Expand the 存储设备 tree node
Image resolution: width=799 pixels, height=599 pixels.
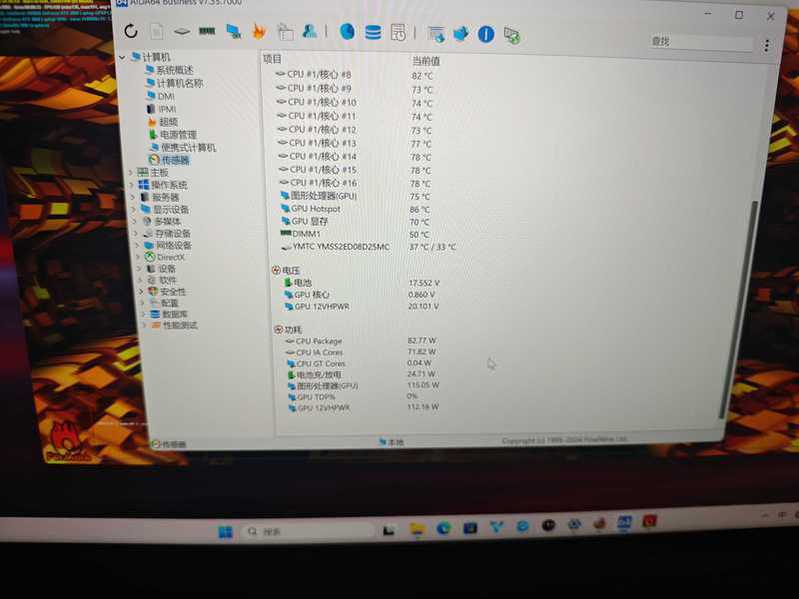pos(137,233)
